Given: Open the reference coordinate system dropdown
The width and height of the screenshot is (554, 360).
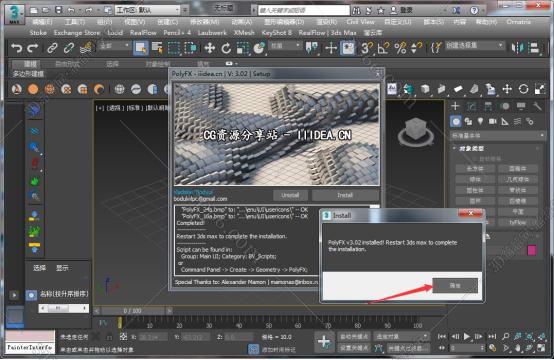Looking at the screenshot, I should pos(285,46).
